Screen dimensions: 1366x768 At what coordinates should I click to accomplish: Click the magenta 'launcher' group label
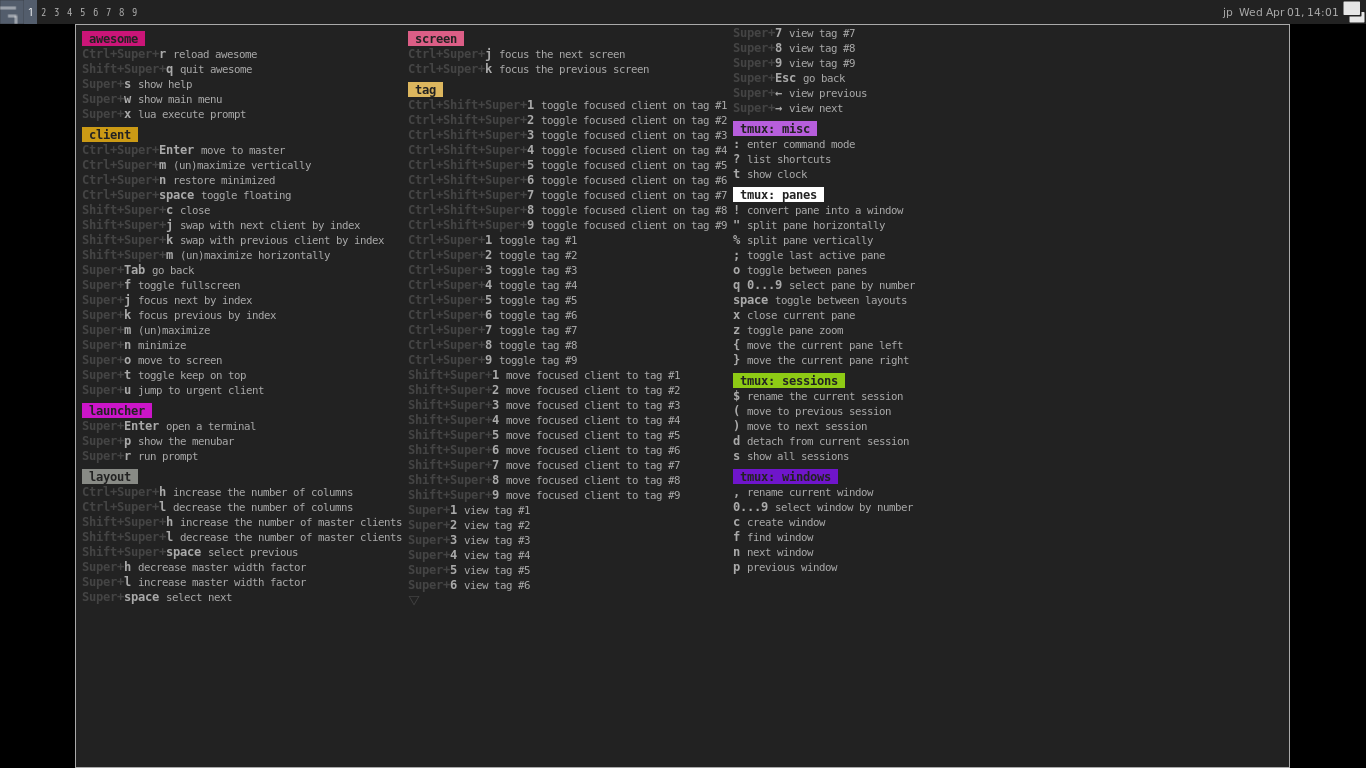[x=117, y=411]
